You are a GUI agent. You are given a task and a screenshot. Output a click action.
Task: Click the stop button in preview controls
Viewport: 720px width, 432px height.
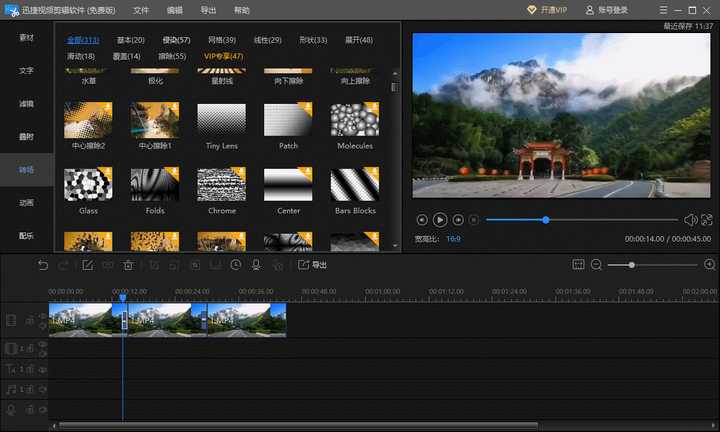[x=473, y=220]
